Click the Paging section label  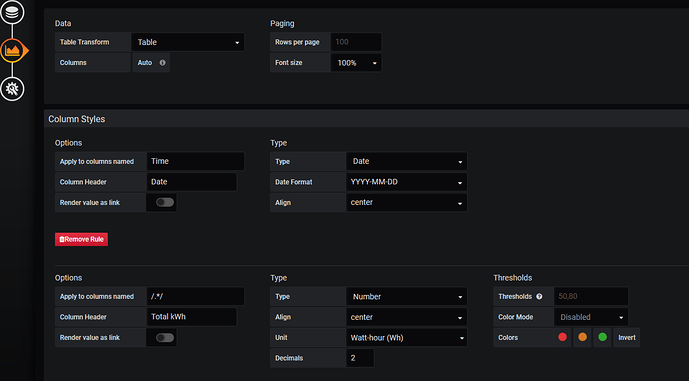[x=282, y=24]
